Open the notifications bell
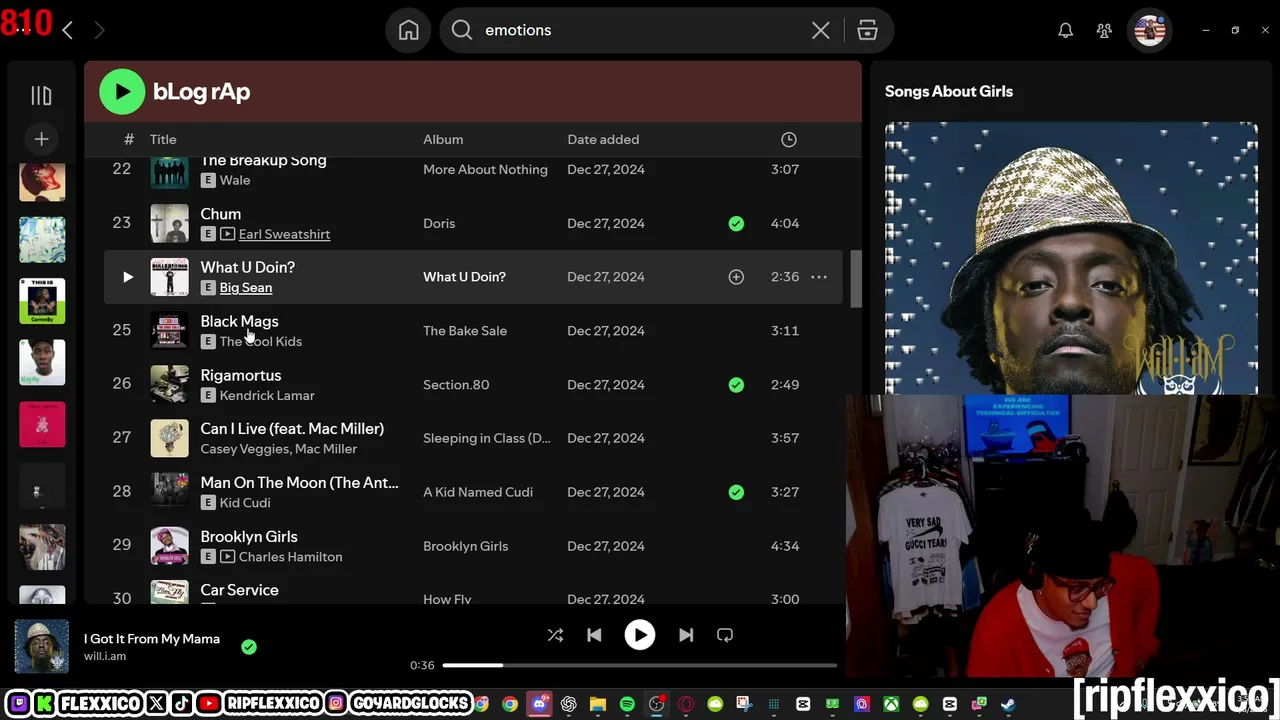Viewport: 1280px width, 720px height. click(x=1066, y=30)
